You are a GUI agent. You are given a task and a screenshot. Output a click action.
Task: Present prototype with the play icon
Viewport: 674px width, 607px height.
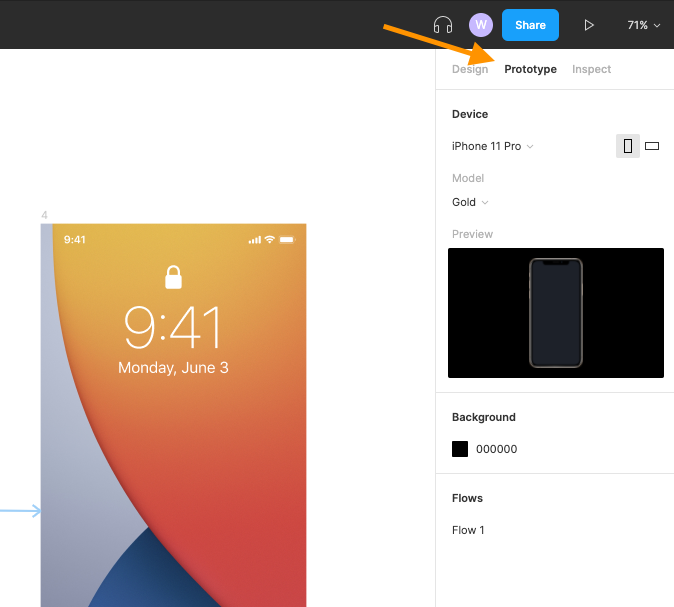coord(589,25)
